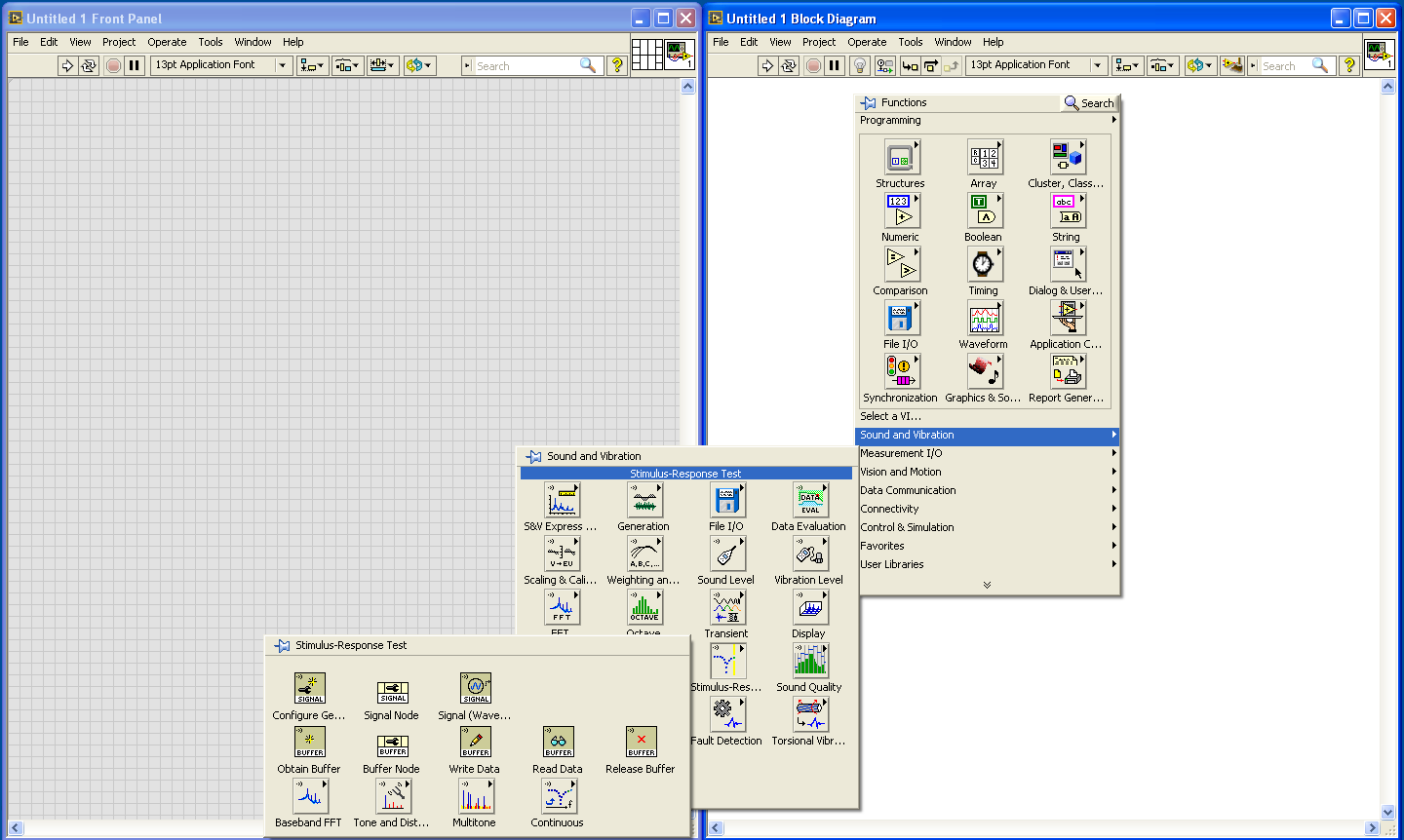Select the Baseband FFT VI

(x=309, y=797)
